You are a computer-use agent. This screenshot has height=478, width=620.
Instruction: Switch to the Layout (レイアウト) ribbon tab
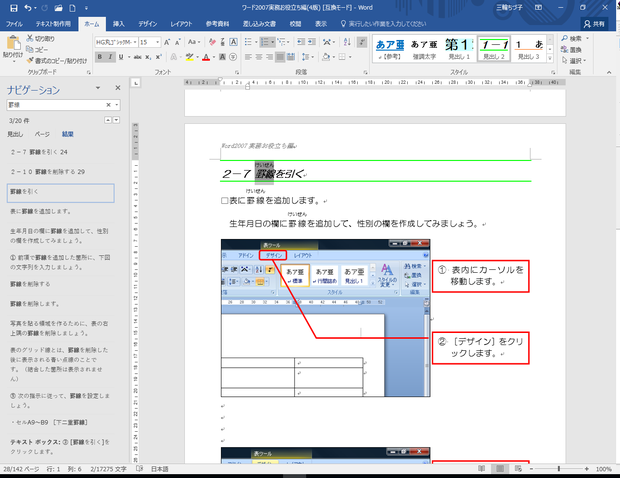(x=181, y=24)
